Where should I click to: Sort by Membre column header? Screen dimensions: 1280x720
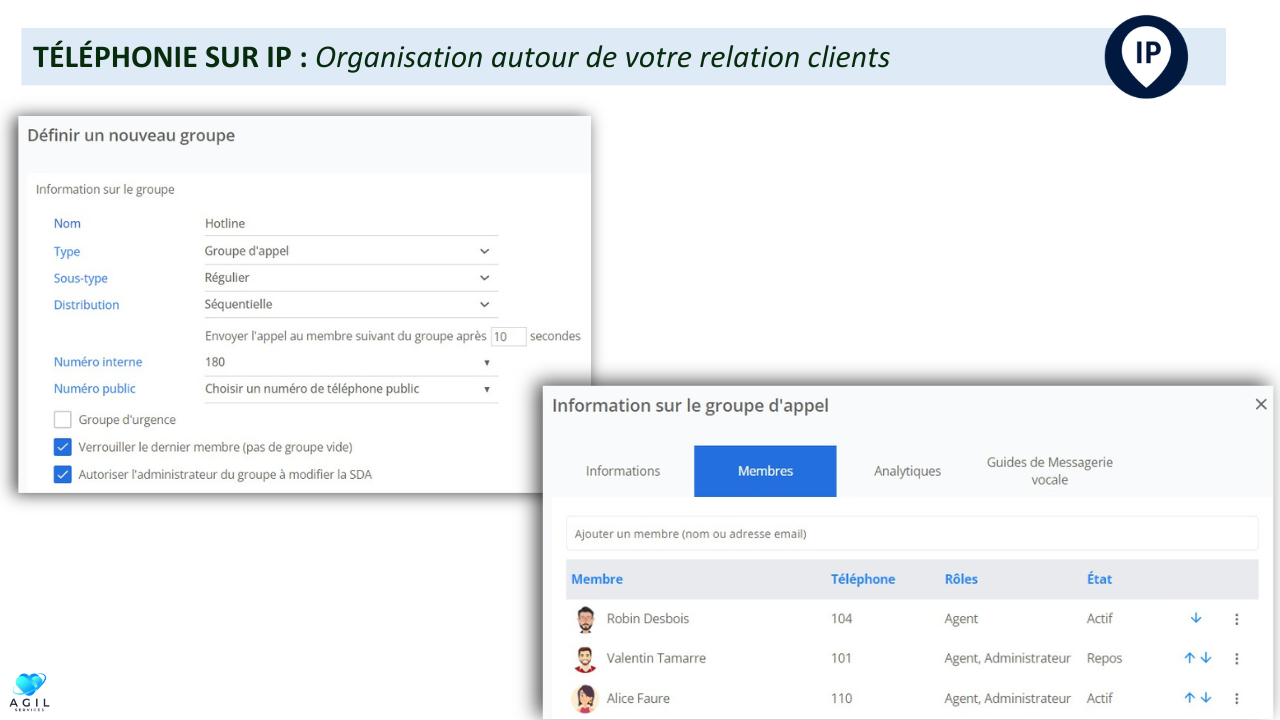point(597,579)
